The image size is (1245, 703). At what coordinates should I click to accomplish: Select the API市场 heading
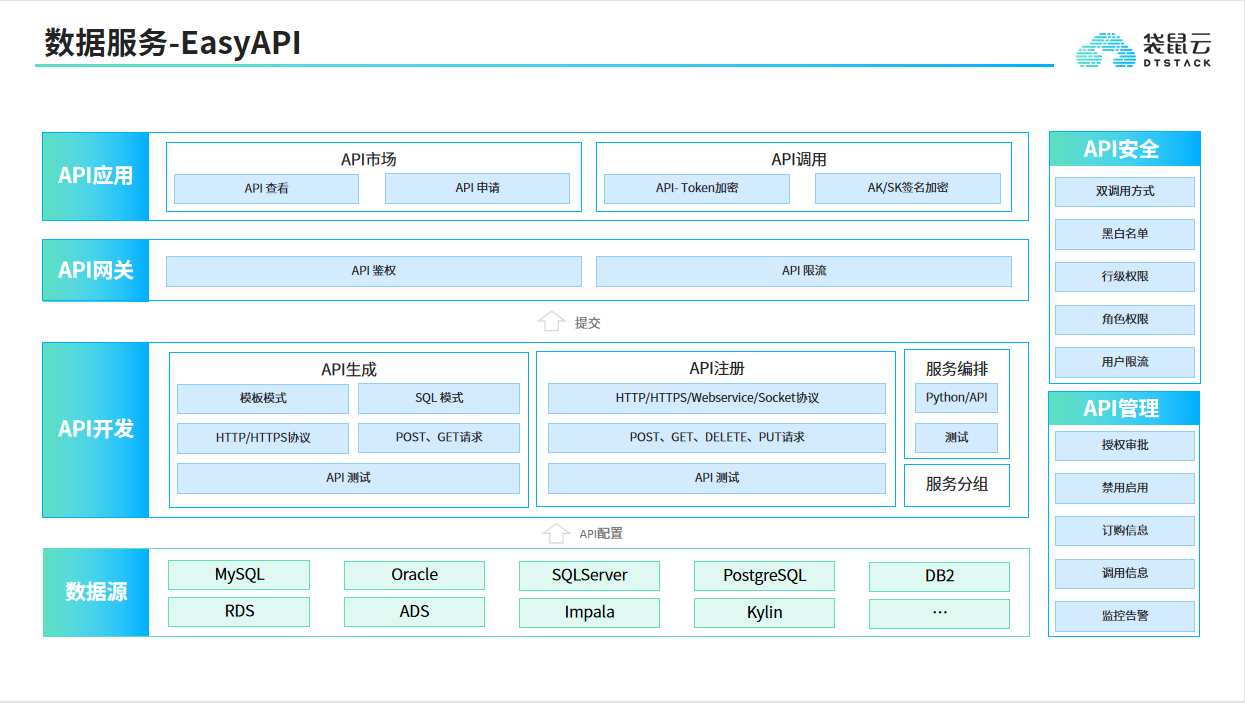369,159
